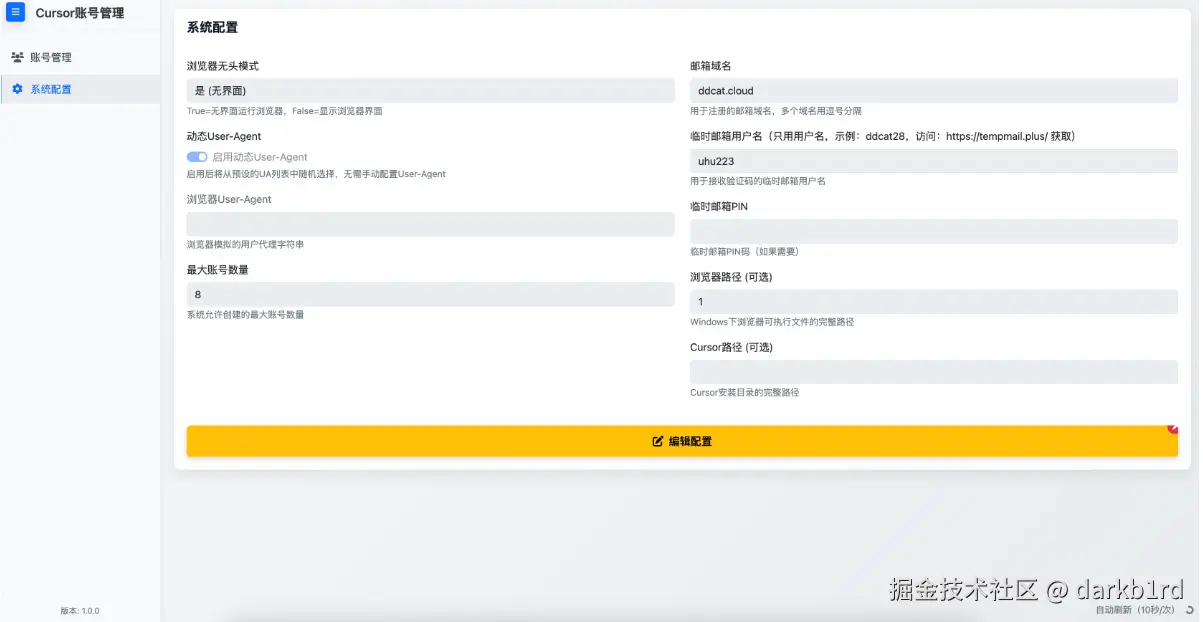This screenshot has width=1203, height=622.
Task: Click the blue hamburger menu icon
Action: [x=15, y=13]
